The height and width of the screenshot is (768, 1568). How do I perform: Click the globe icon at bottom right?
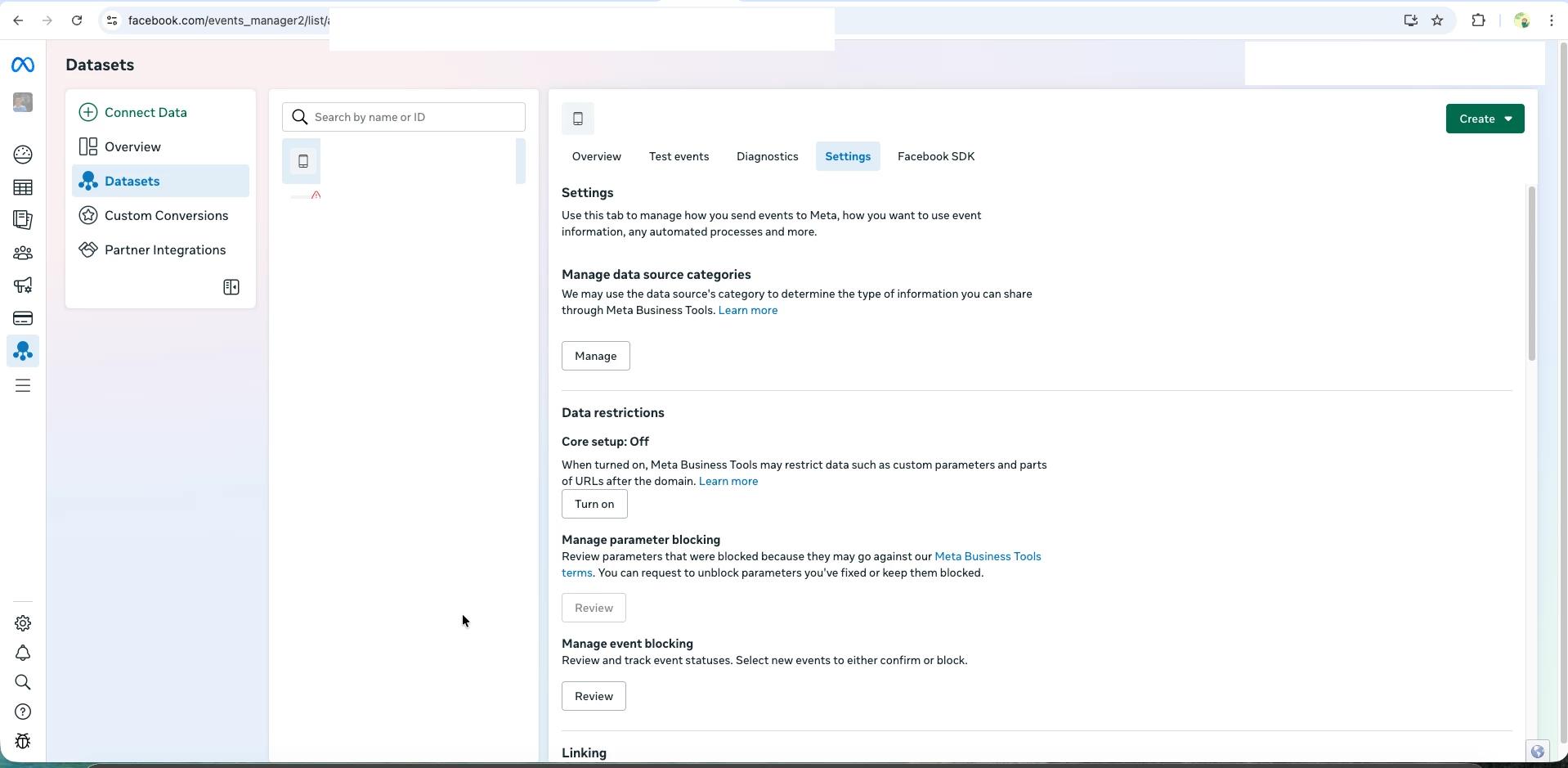pos(1538,752)
